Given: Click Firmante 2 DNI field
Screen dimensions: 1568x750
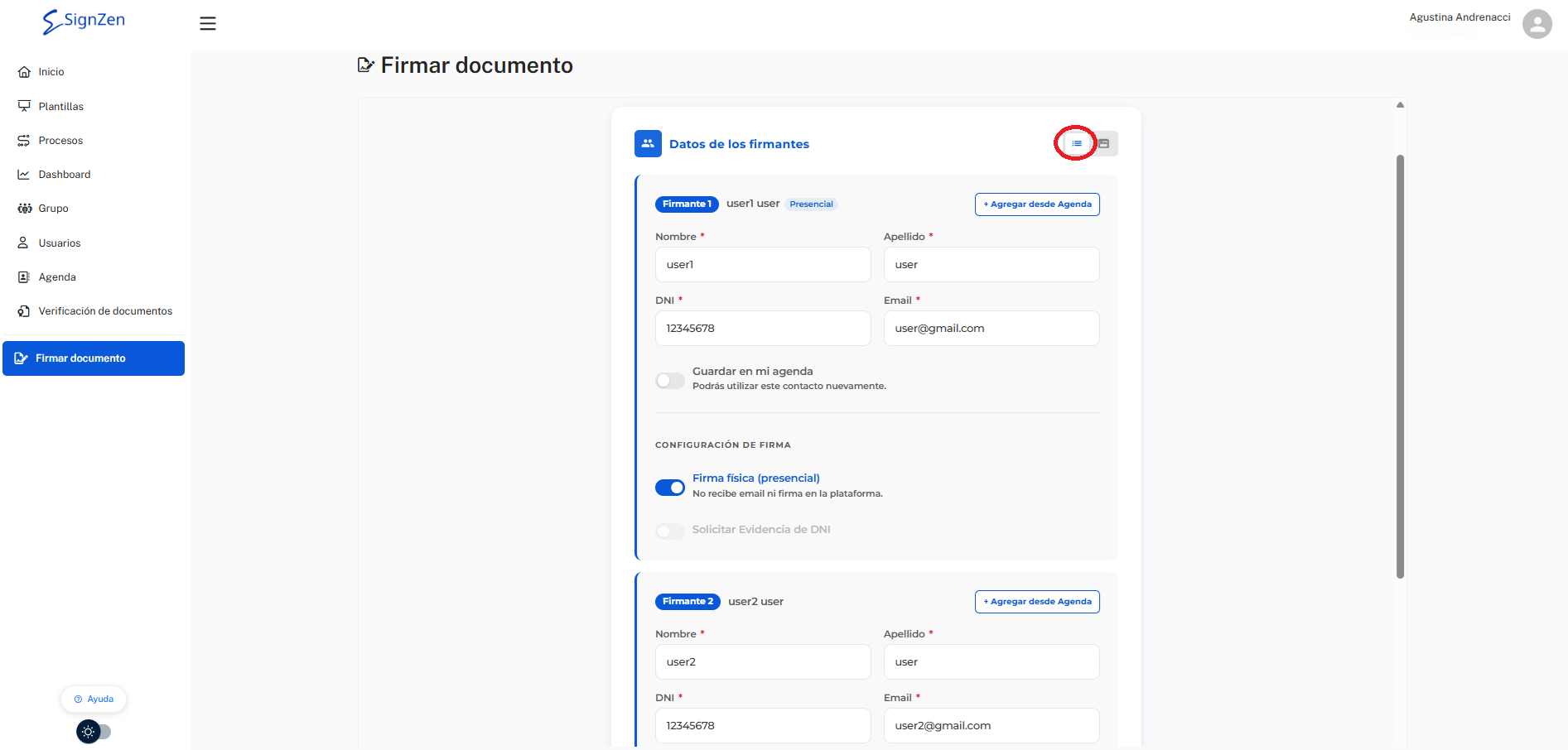Looking at the screenshot, I should click(x=763, y=726).
